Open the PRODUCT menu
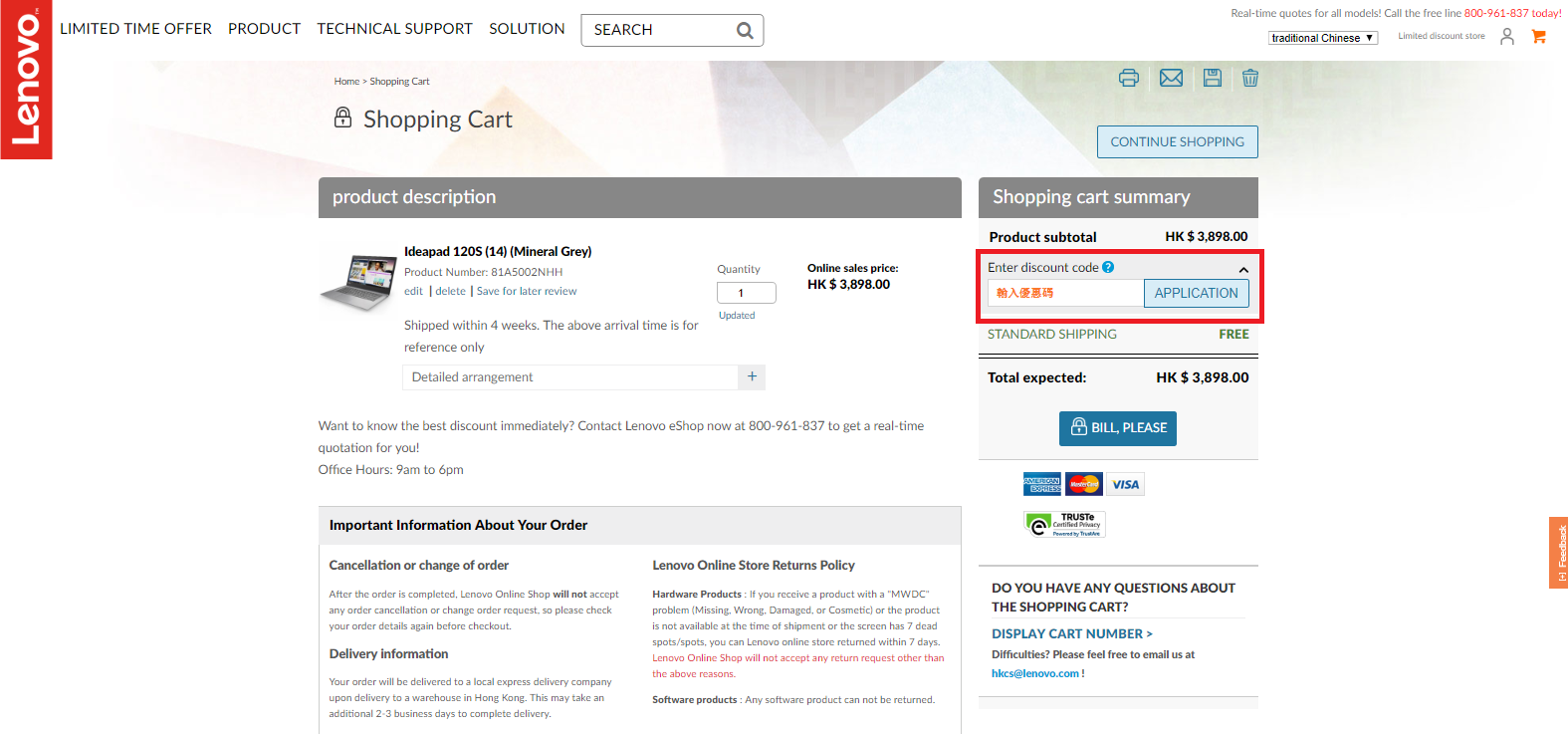The image size is (1568, 734). point(264,29)
